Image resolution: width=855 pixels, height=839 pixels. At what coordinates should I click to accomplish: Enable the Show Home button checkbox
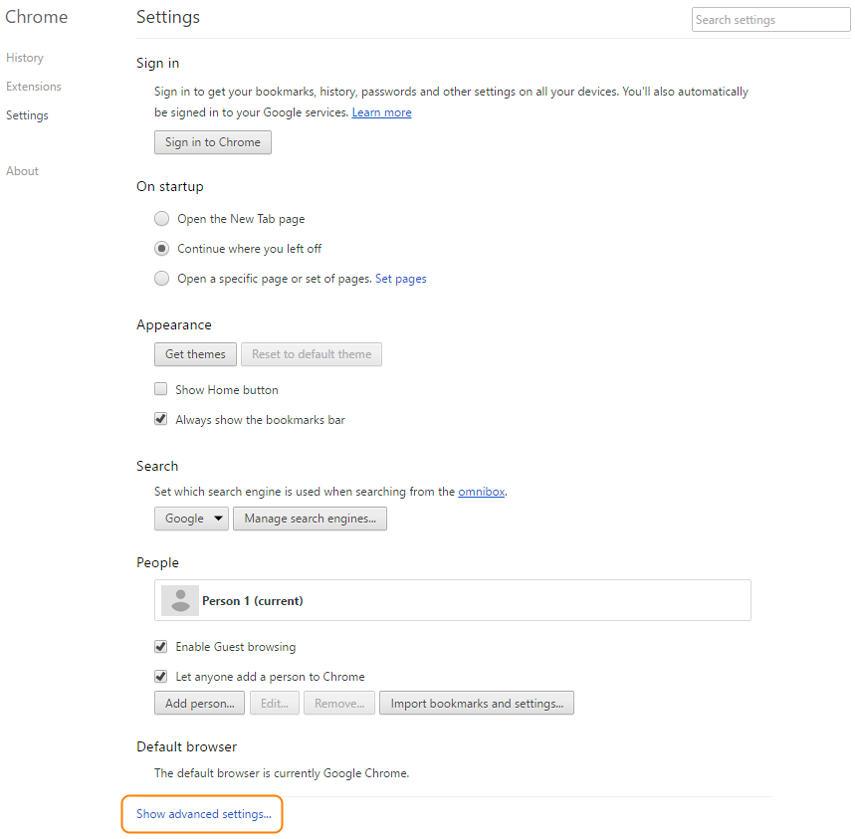(161, 390)
